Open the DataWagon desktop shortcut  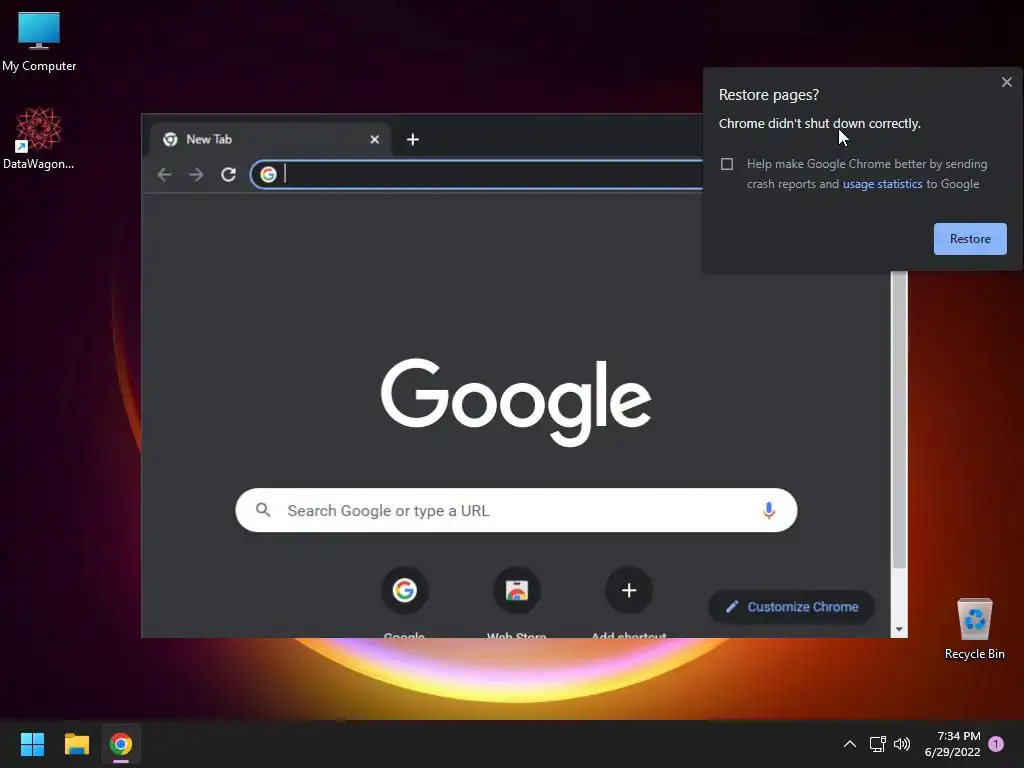click(x=39, y=138)
